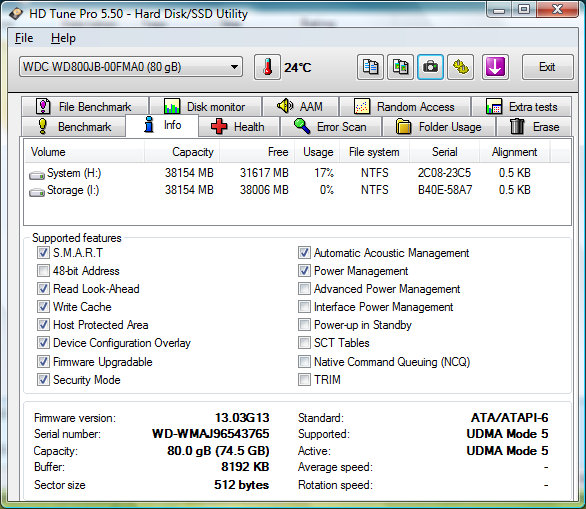
Task: Click the camera save screenshot icon
Action: [431, 67]
